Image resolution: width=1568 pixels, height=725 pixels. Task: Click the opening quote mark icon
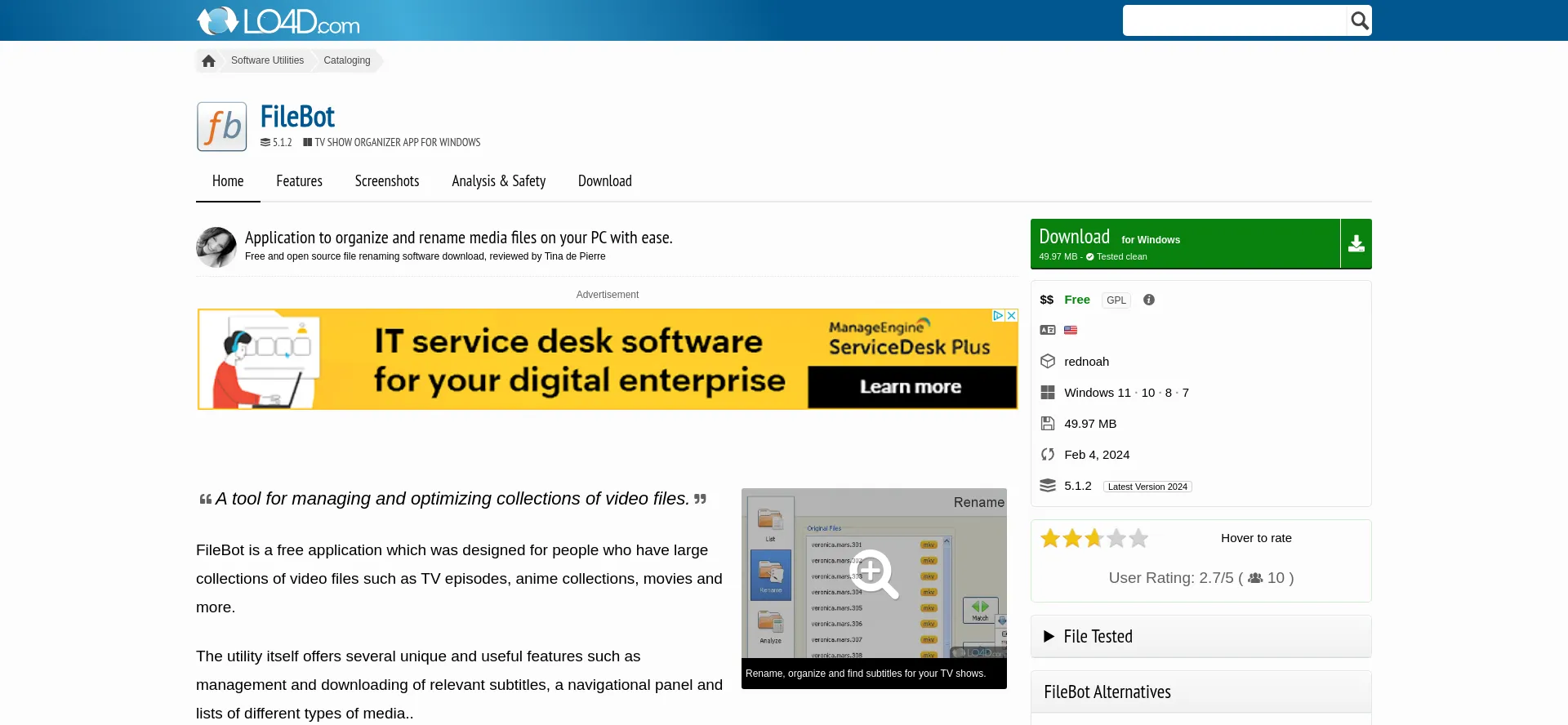tap(206, 499)
